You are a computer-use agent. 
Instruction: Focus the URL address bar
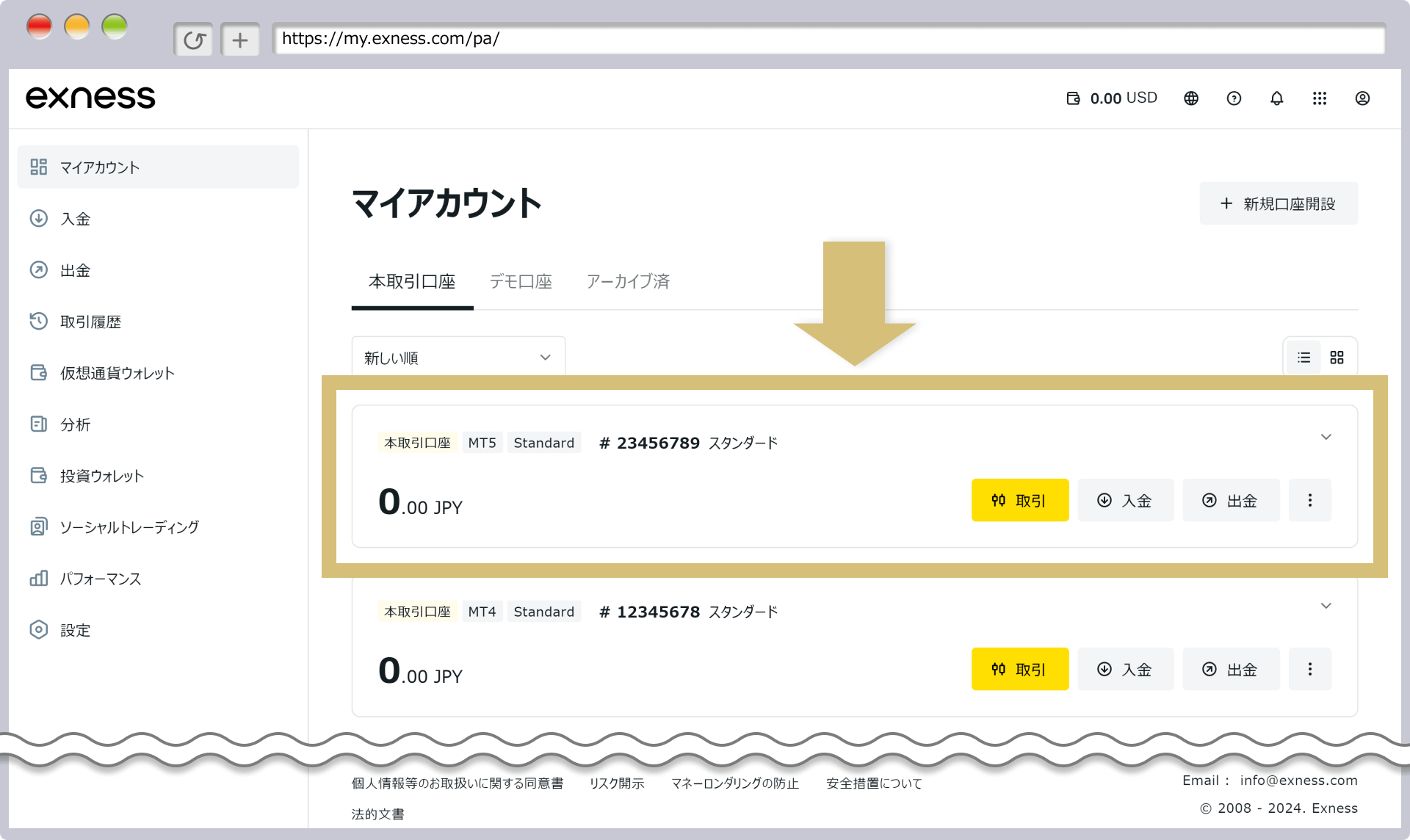pyautogui.click(x=828, y=39)
